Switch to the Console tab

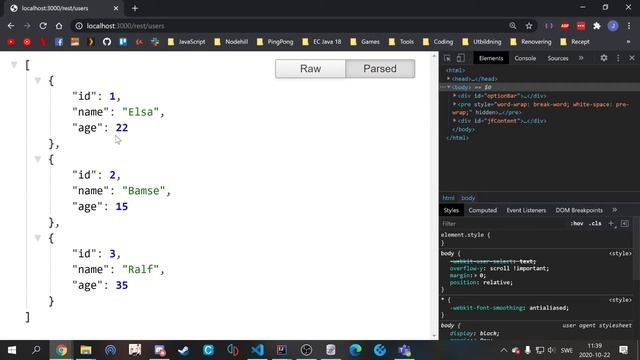click(525, 58)
